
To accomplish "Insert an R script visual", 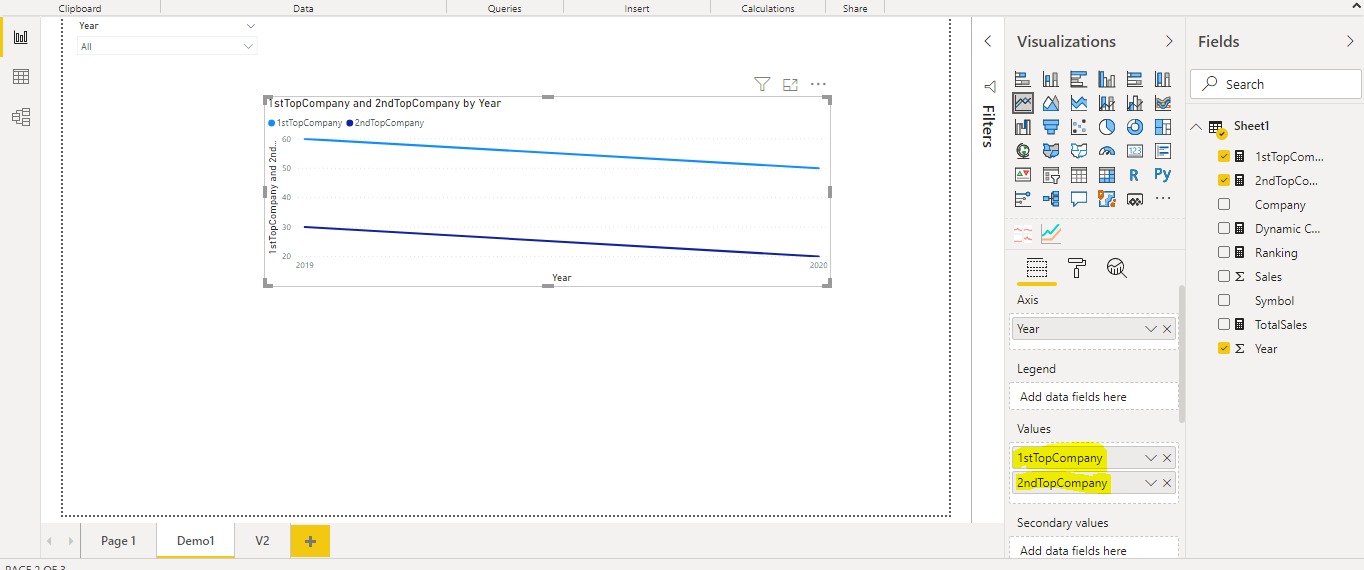I will [1135, 175].
